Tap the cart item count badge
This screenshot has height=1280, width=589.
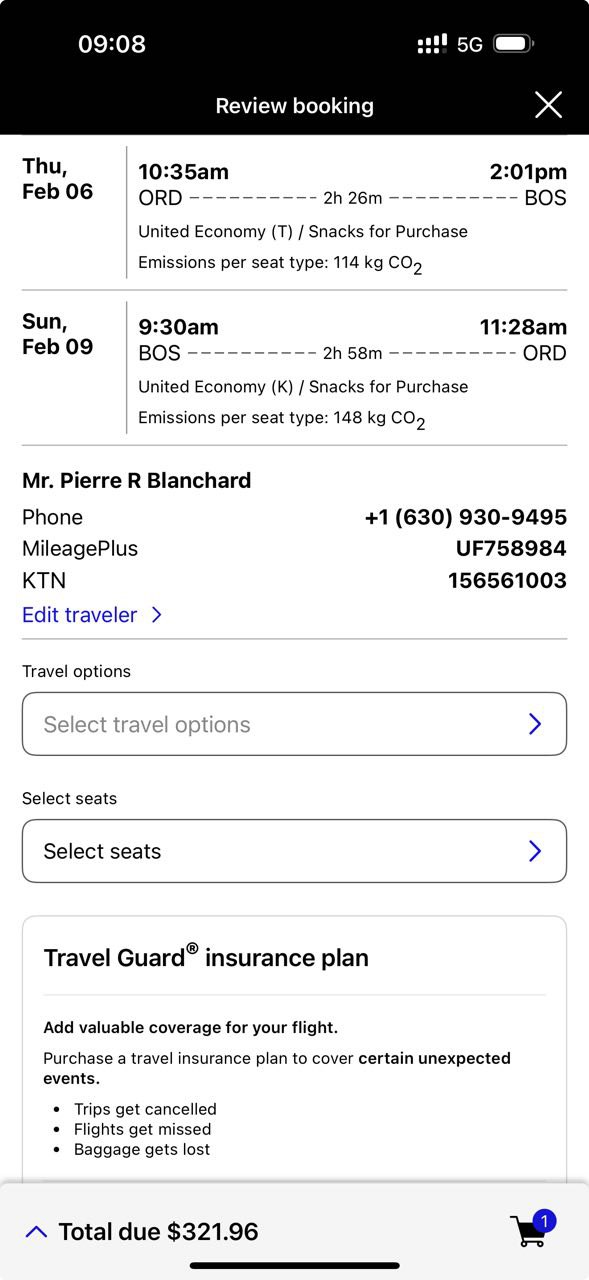point(544,1221)
